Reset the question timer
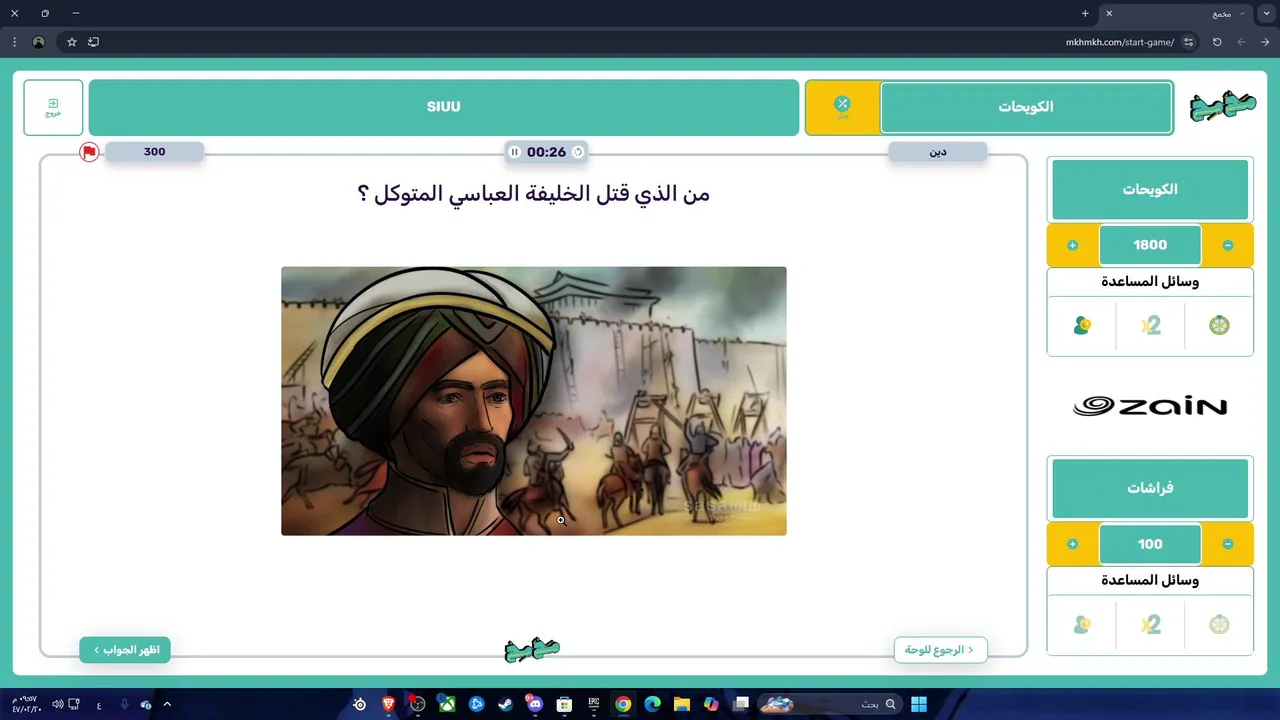Image resolution: width=1280 pixels, height=720 pixels. (577, 152)
